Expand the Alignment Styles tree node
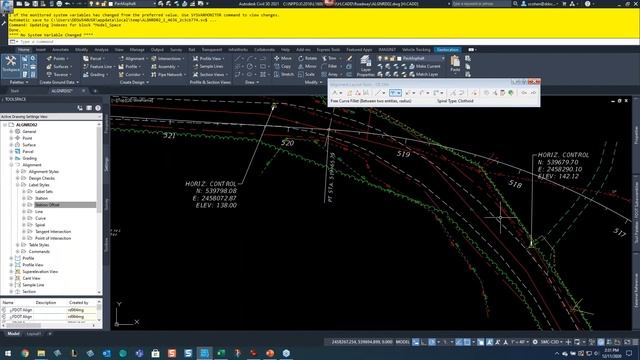The height and width of the screenshot is (360, 640). [x=18, y=171]
